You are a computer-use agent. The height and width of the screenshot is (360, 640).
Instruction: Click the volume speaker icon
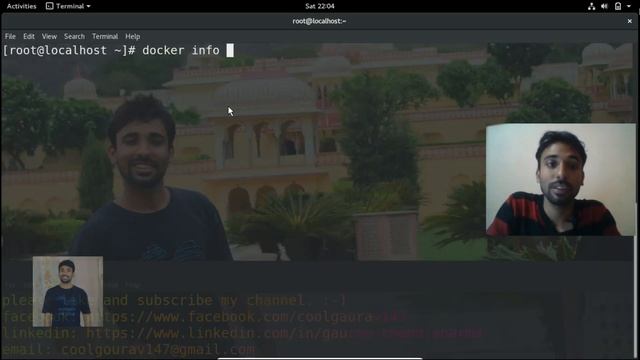coord(604,6)
